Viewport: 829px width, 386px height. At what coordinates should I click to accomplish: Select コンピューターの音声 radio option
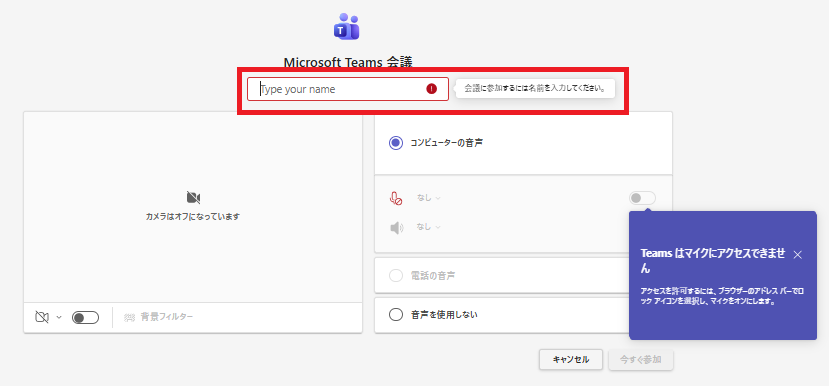(395, 143)
